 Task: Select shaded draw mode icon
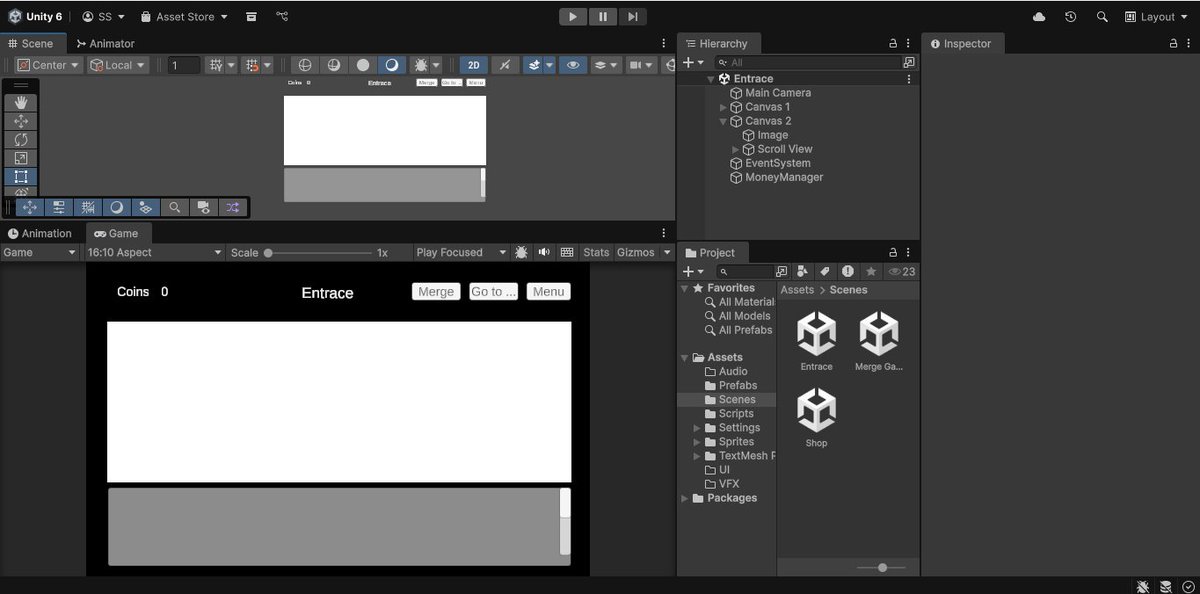[392, 65]
